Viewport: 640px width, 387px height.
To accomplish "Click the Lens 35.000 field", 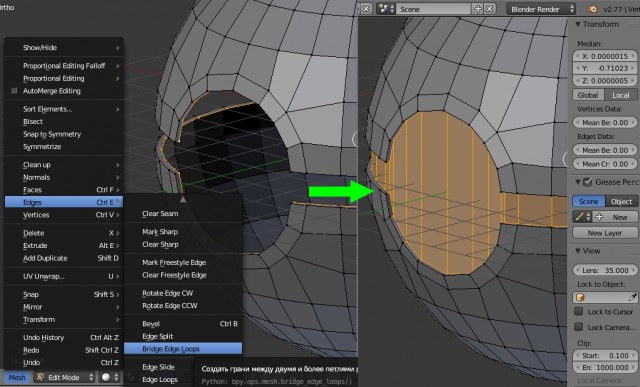I will (605, 270).
